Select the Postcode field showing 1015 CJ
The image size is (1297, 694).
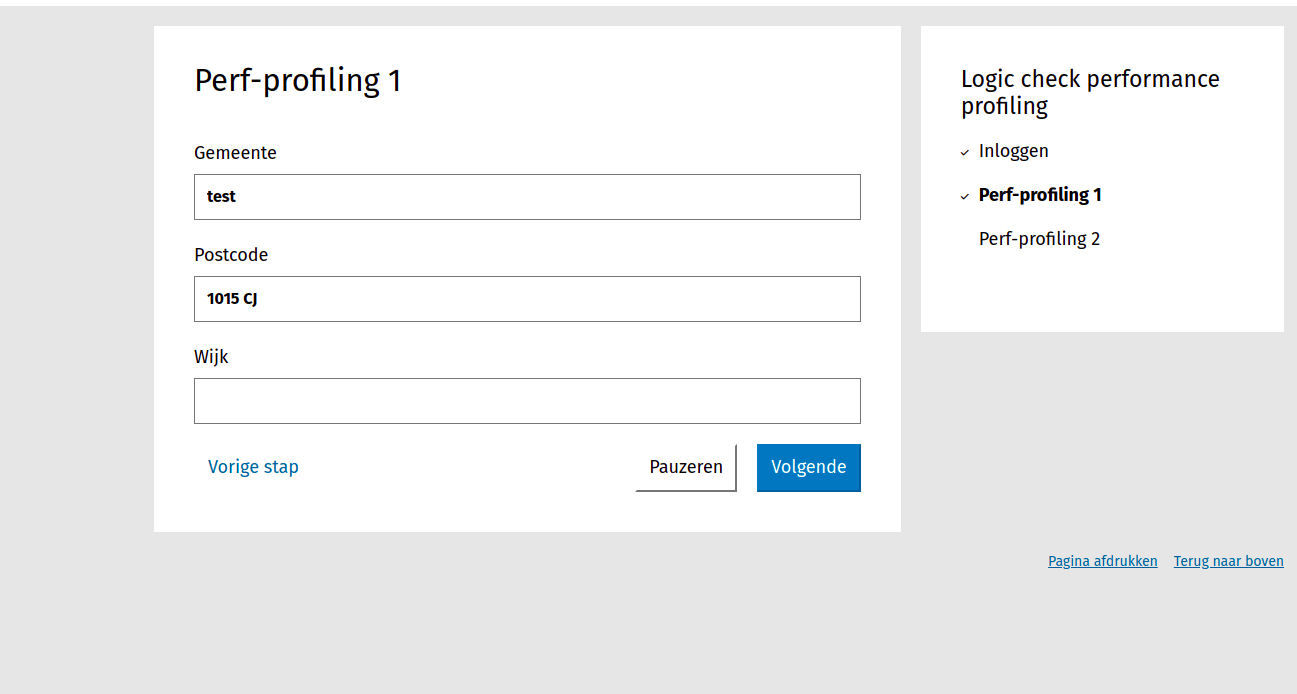527,299
